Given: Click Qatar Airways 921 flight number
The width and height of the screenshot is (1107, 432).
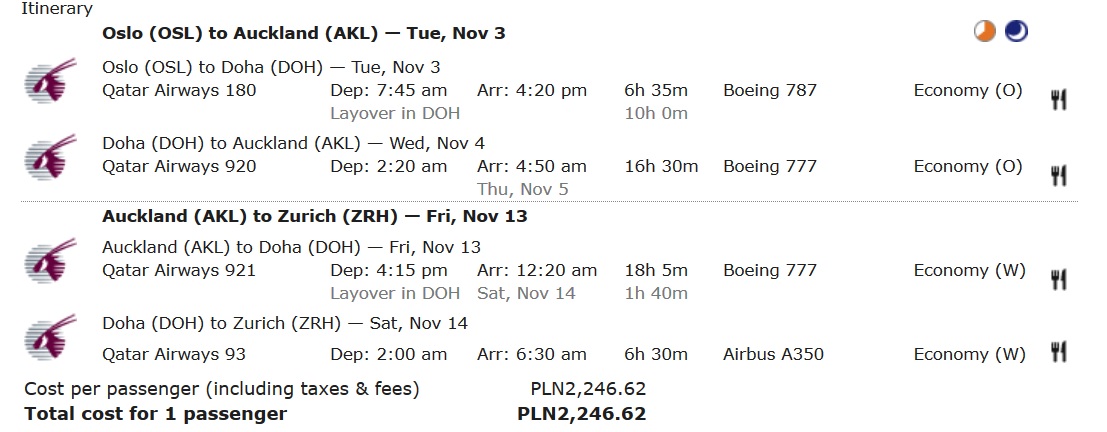Looking at the screenshot, I should click(x=179, y=270).
